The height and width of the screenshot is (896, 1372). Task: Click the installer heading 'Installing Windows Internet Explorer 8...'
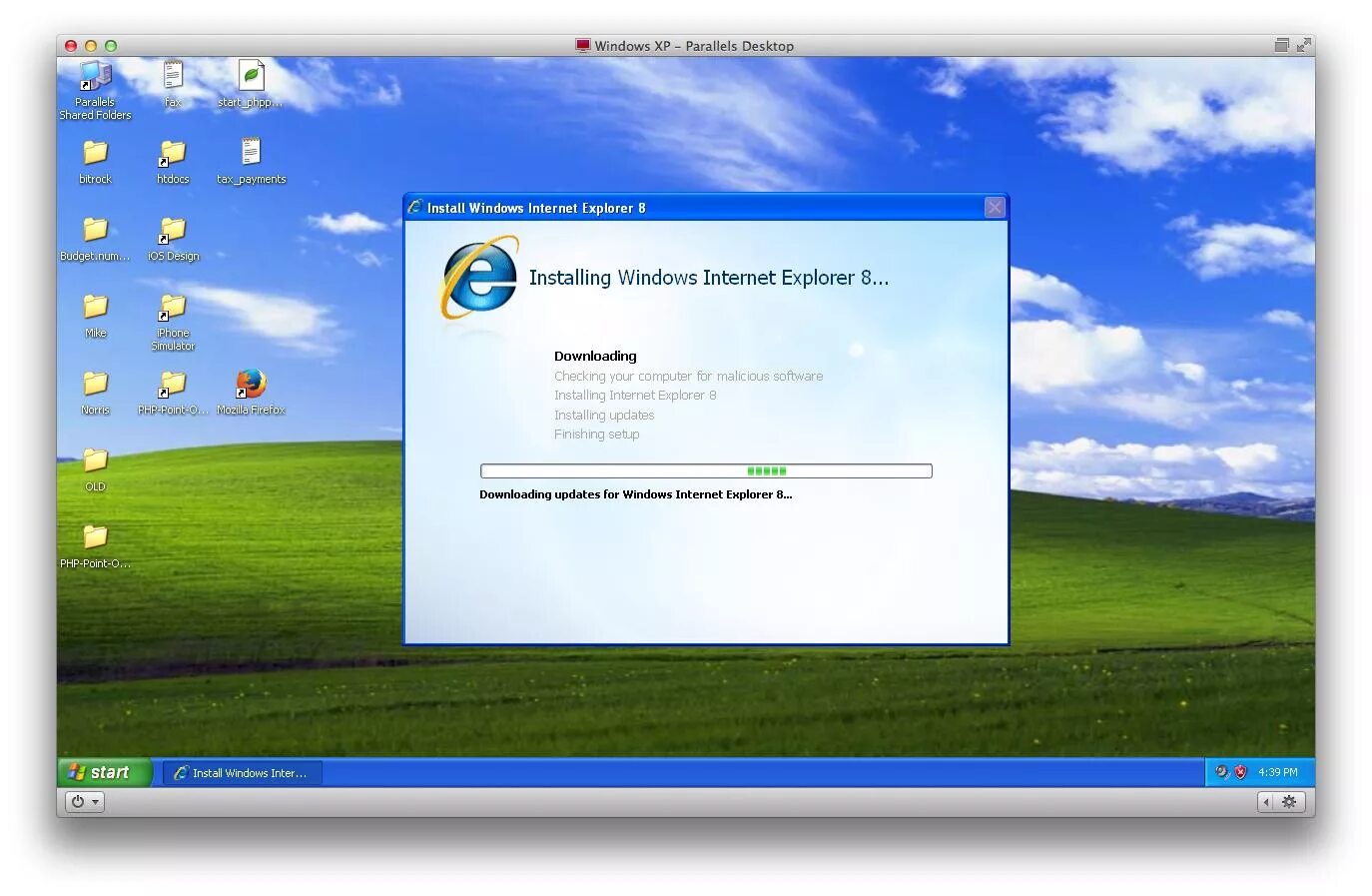point(709,278)
